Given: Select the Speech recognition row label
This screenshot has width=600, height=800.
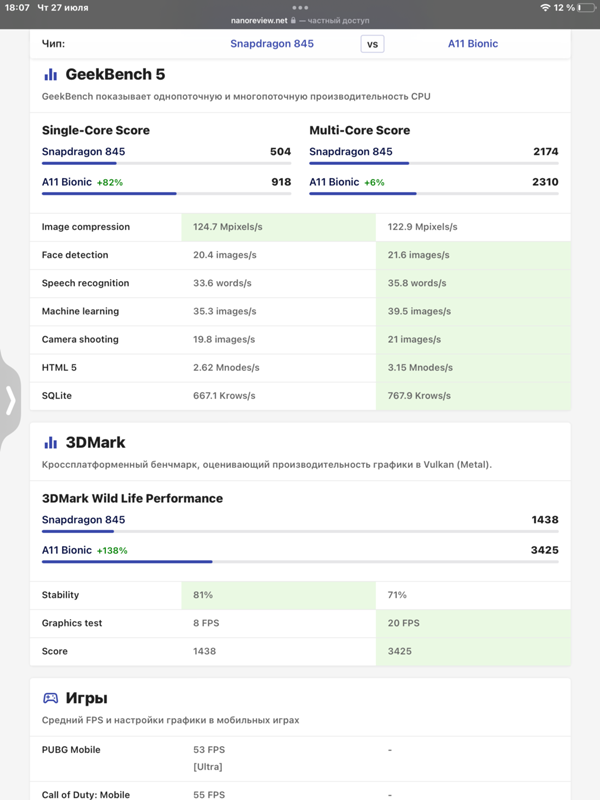Looking at the screenshot, I should pos(85,283).
